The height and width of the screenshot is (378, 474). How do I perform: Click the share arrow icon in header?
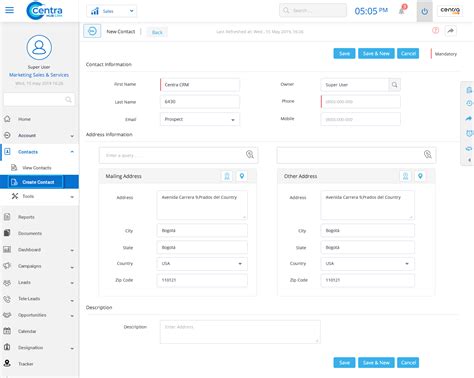(x=451, y=31)
